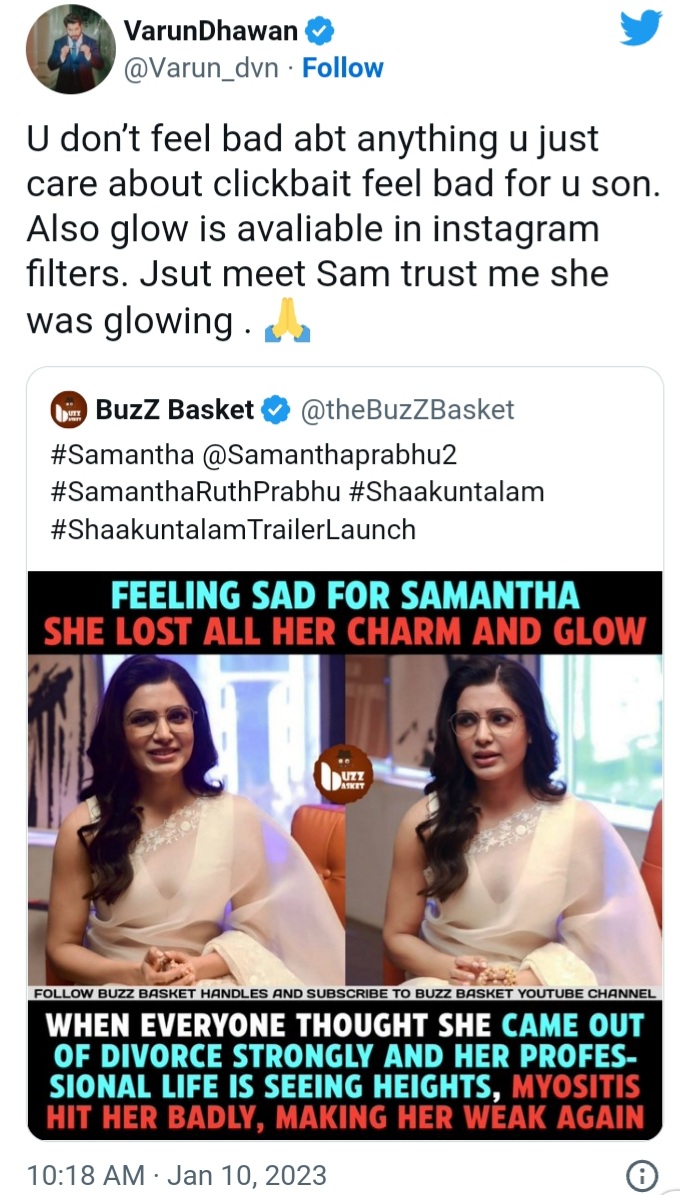Click the verified badge next to BuzZ Basket
The height and width of the screenshot is (1195, 680).
[274, 409]
